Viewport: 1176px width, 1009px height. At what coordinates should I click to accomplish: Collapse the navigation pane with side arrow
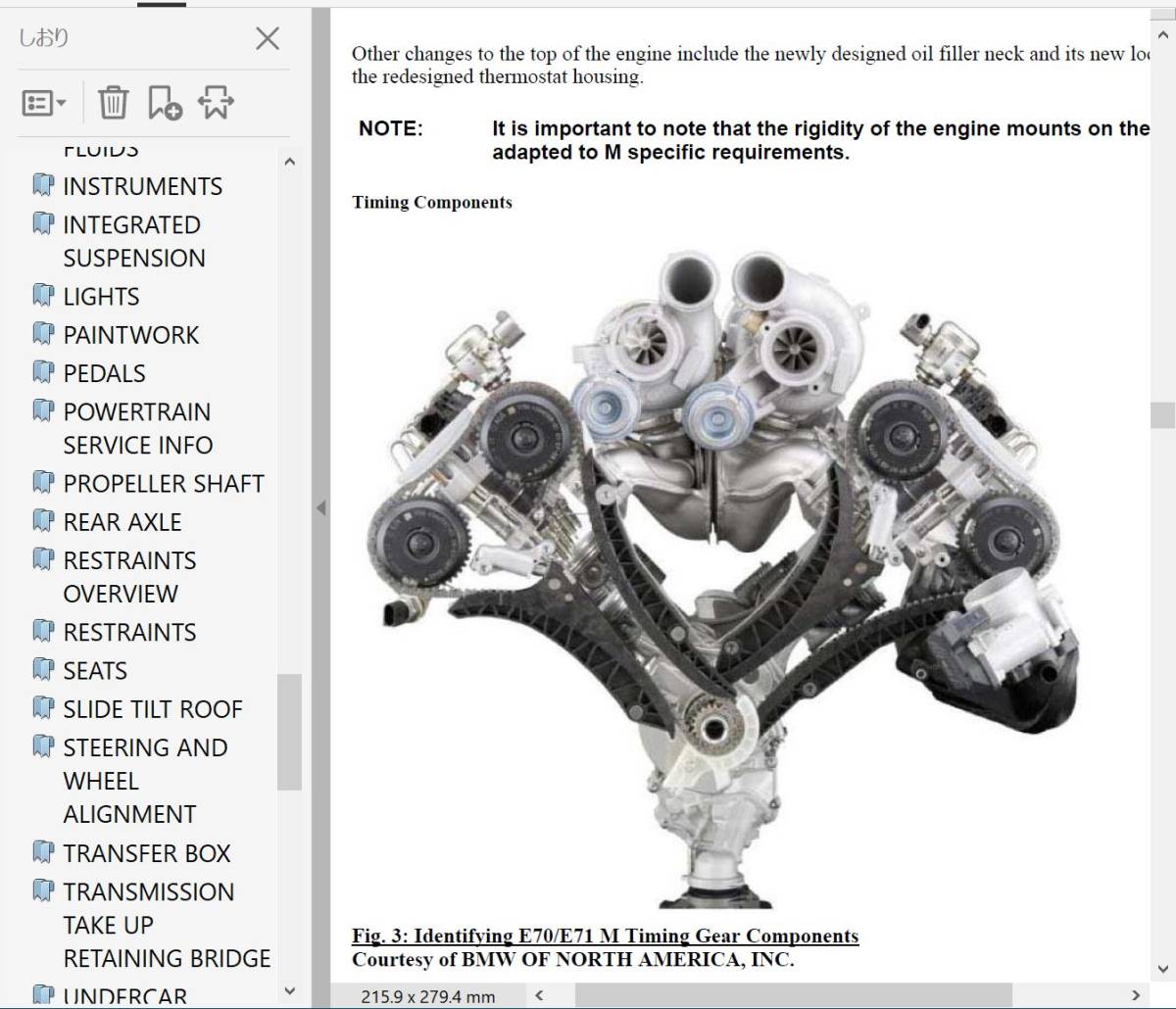[320, 507]
